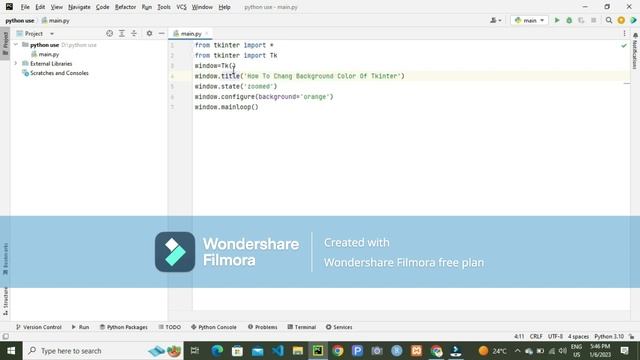This screenshot has width=640, height=360.
Task: Collapse the python use project folder
Action: (16, 45)
